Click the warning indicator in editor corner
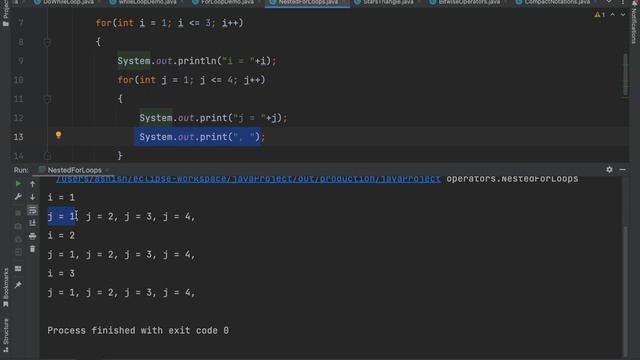Screen dimensions: 640x360 coord(600,15)
